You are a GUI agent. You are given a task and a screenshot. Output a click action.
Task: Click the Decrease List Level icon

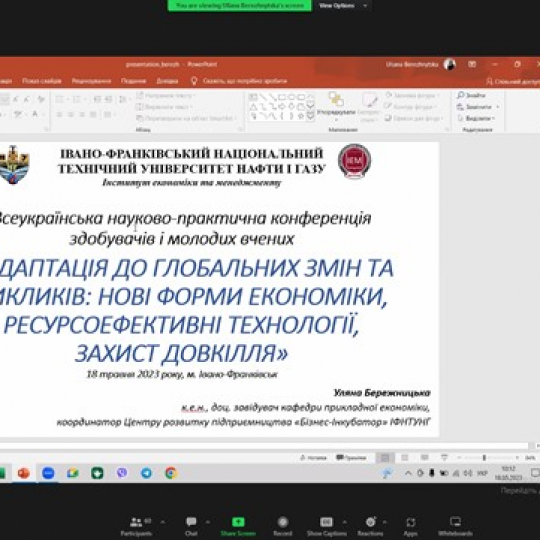[x=97, y=100]
